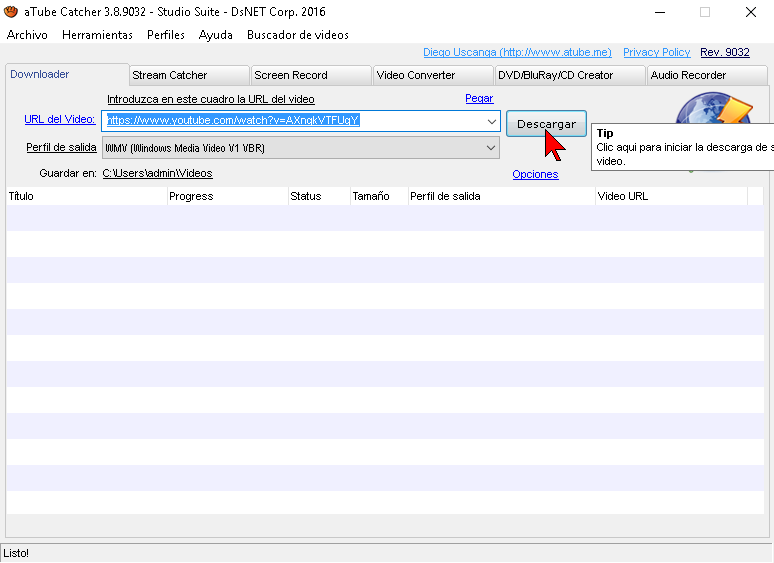The image size is (774, 563).
Task: Click the Diego Uscanga atube.me link
Action: click(x=517, y=52)
